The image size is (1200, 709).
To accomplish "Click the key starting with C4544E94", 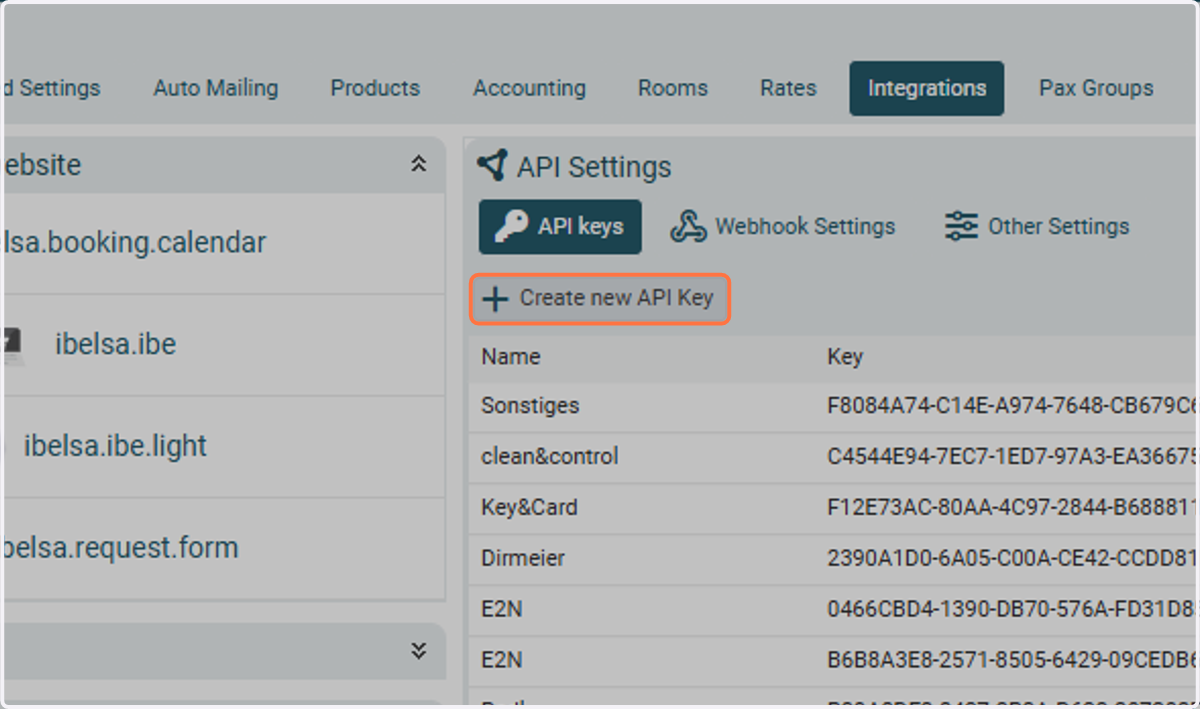I will [x=1011, y=457].
